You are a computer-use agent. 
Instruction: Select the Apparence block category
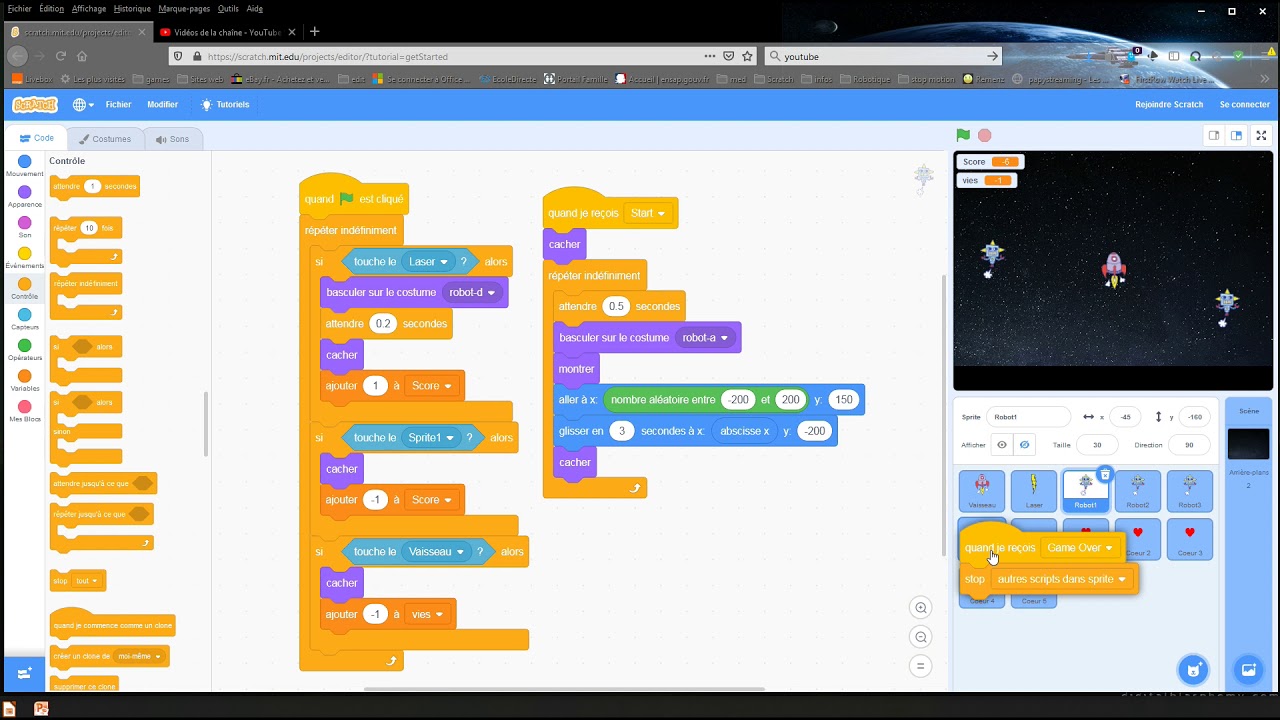pos(25,197)
